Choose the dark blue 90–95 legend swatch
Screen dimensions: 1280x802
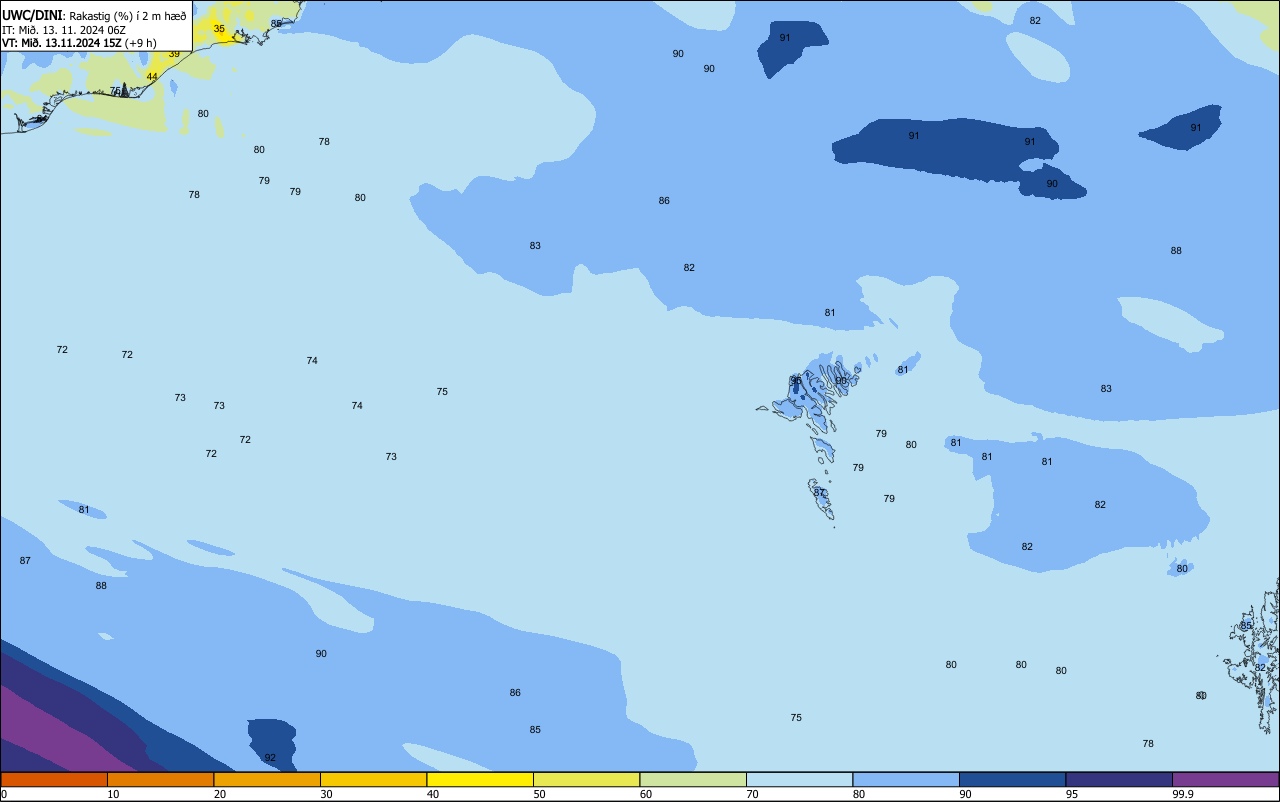point(1012,779)
